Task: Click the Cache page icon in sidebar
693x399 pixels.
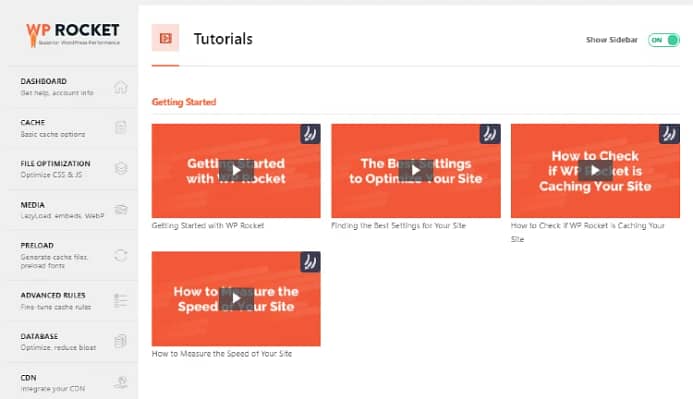Action: [x=121, y=128]
